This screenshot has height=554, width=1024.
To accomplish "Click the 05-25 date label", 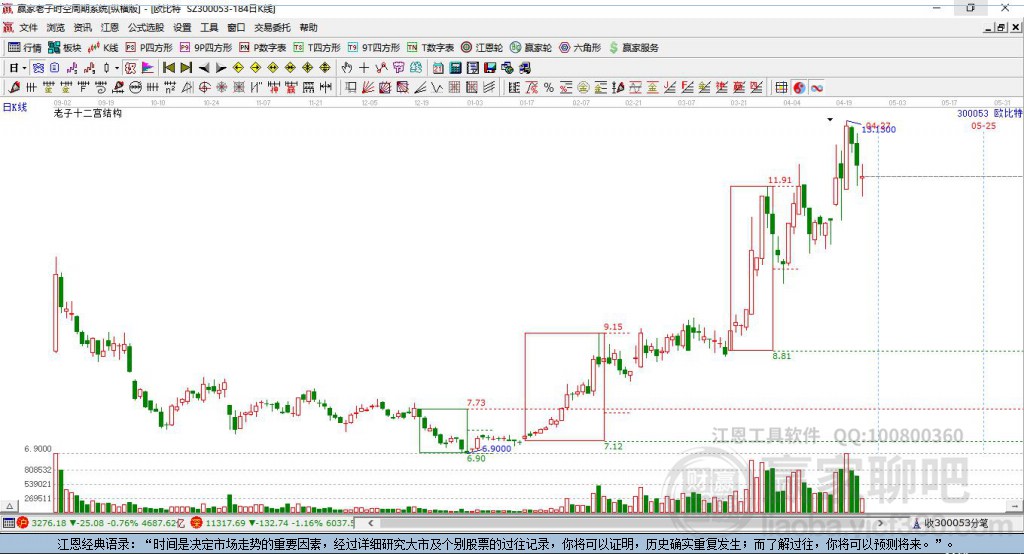I will pyautogui.click(x=984, y=126).
